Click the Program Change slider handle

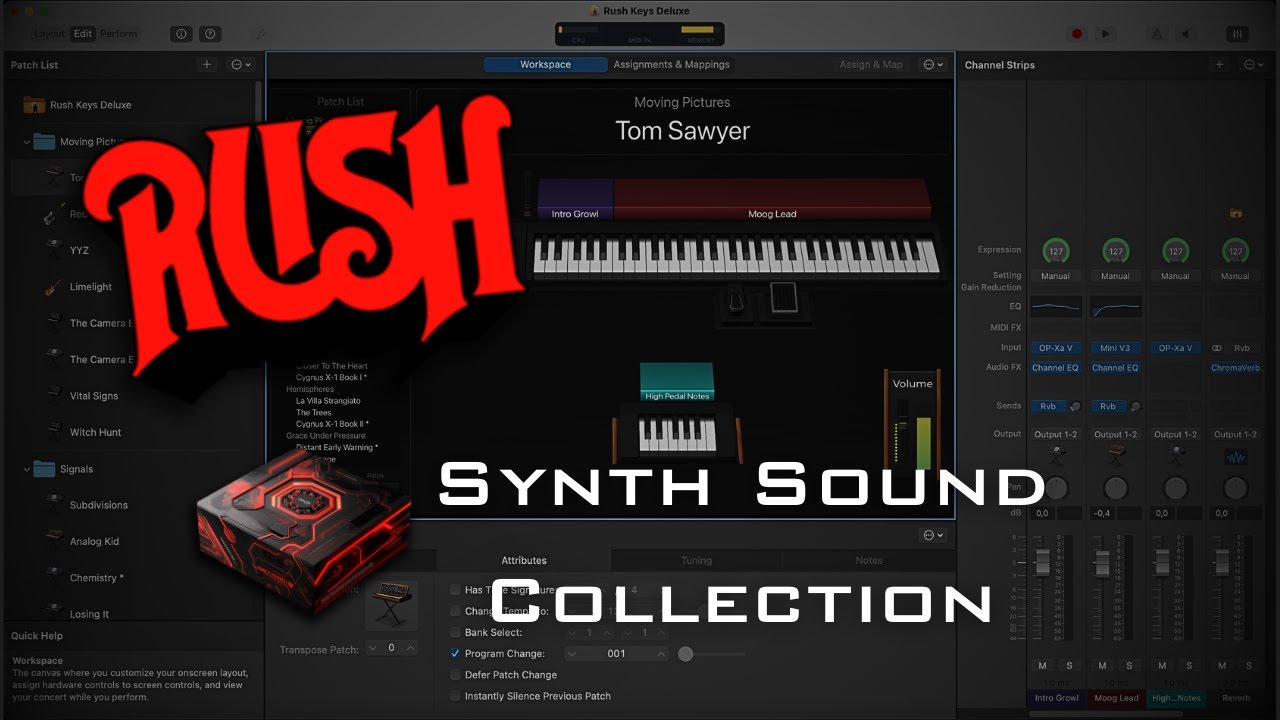tap(685, 654)
